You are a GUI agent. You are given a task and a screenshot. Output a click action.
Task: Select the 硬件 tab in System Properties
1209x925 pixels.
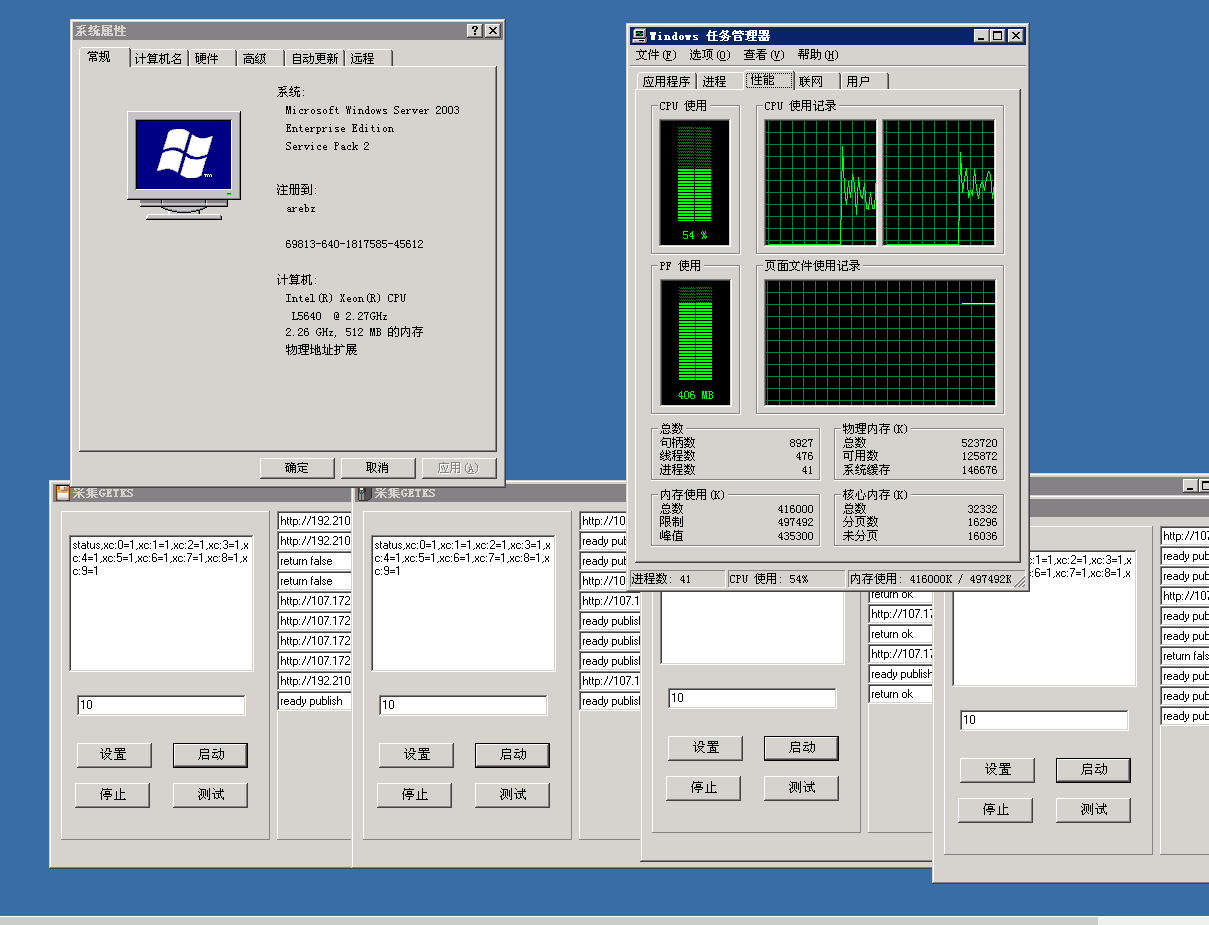207,58
